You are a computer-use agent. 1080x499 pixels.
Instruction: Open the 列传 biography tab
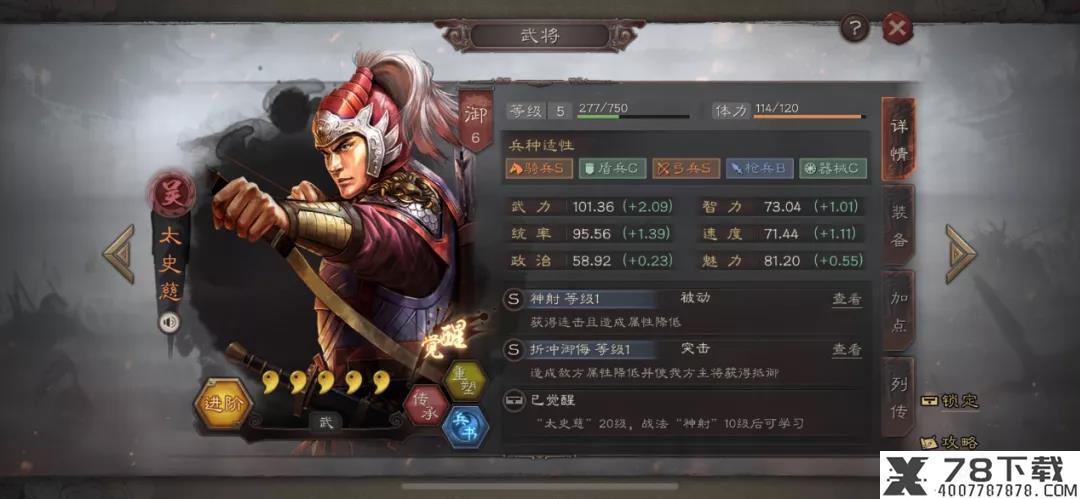pos(899,398)
